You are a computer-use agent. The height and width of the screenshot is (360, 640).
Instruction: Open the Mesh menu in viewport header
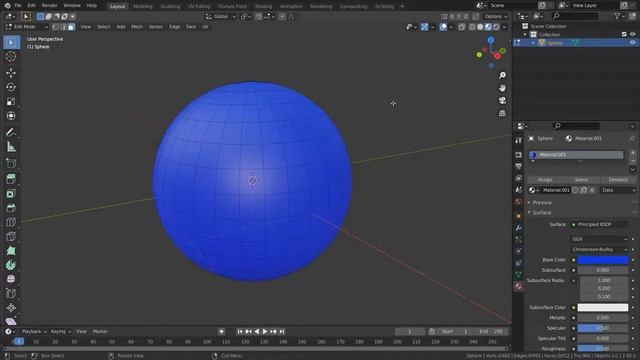pyautogui.click(x=137, y=27)
